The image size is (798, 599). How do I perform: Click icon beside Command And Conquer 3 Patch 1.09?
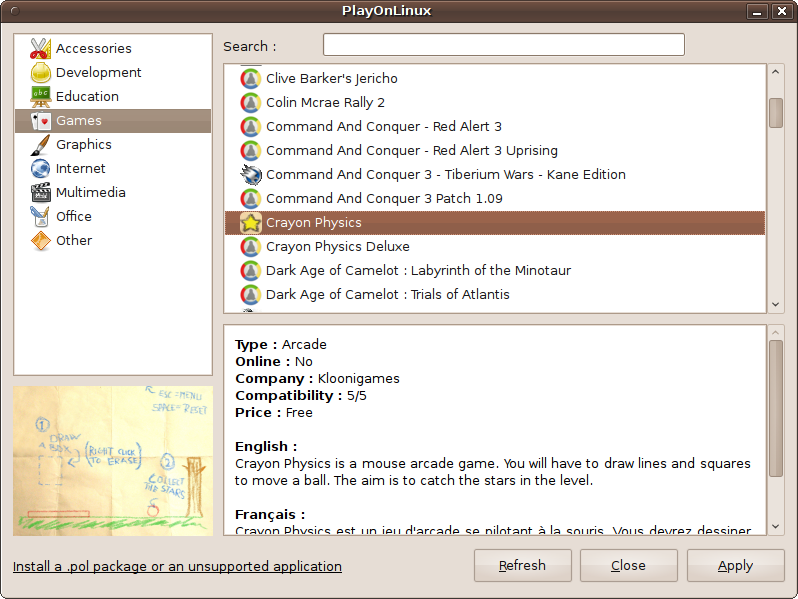pyautogui.click(x=250, y=198)
